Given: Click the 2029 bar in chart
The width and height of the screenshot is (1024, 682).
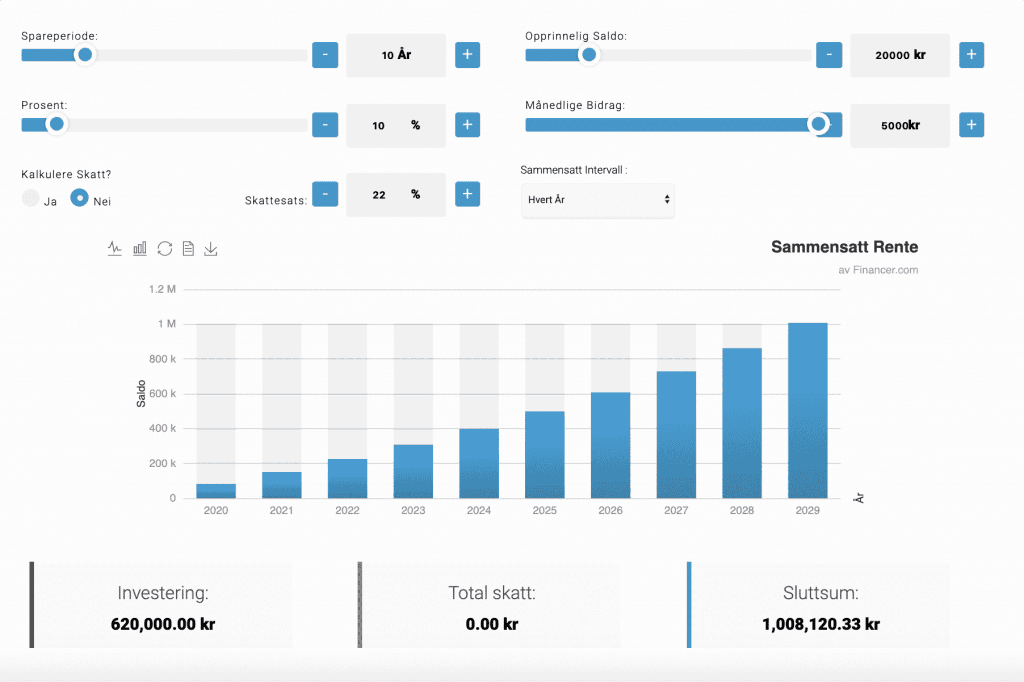Looking at the screenshot, I should coord(807,410).
